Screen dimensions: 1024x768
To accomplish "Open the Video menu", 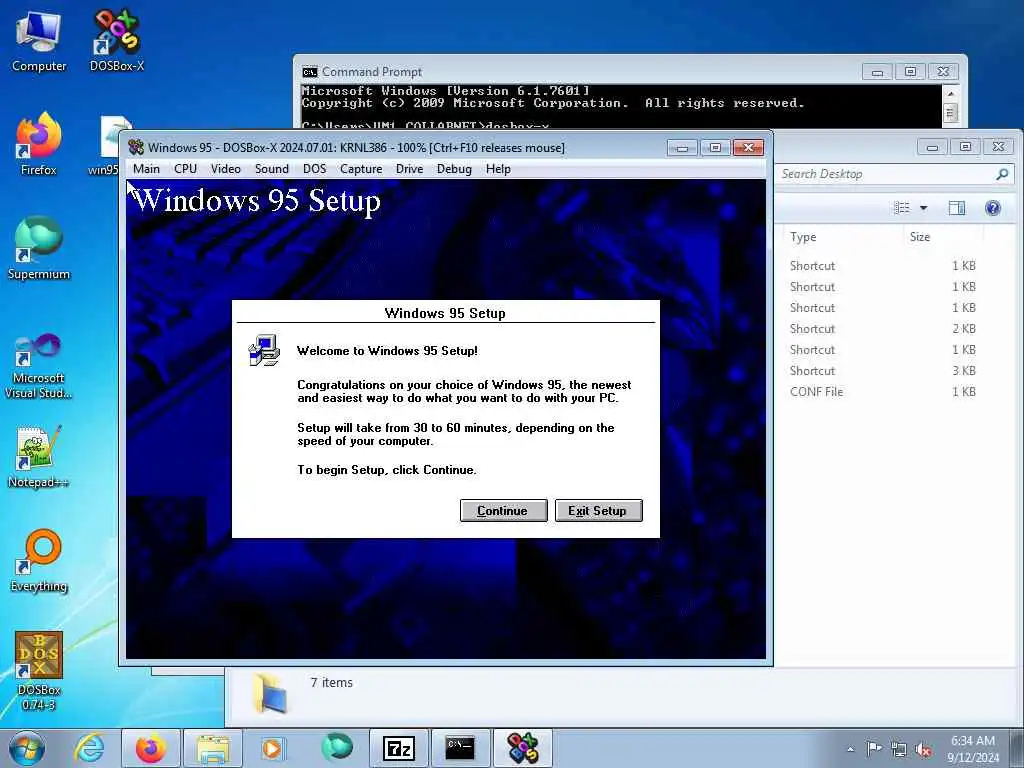I will pyautogui.click(x=225, y=169).
